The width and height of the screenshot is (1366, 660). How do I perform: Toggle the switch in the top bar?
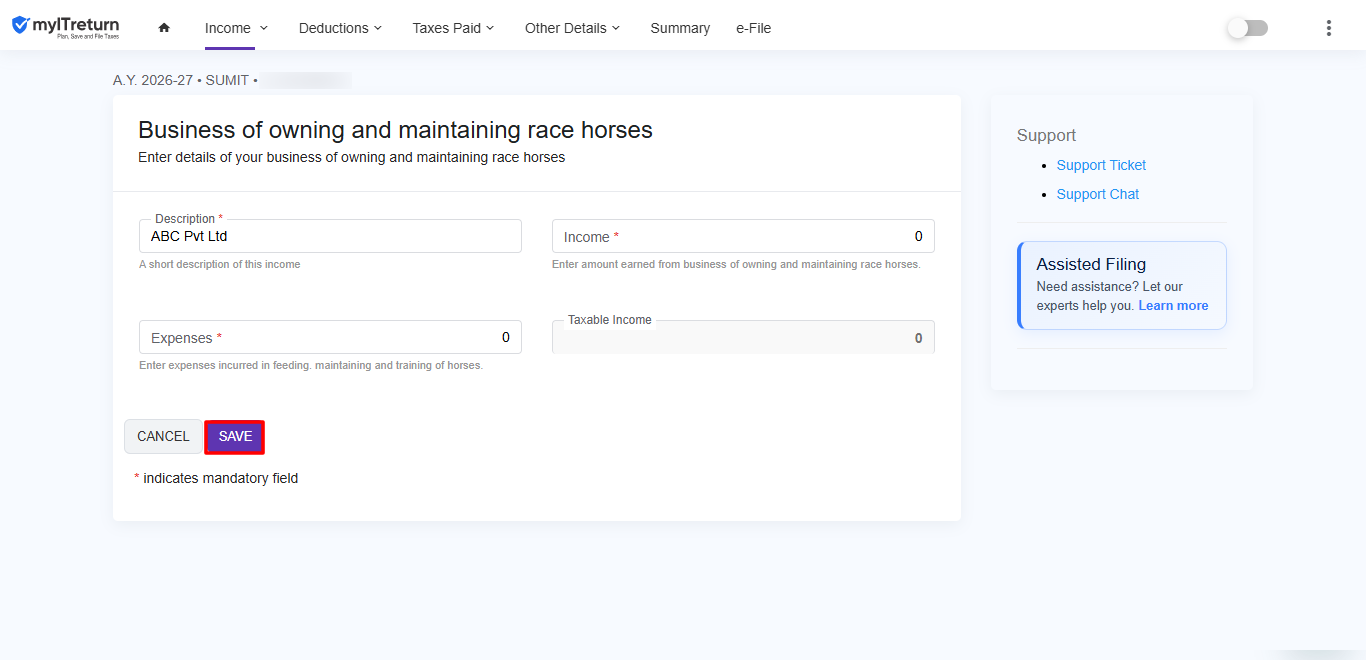pyautogui.click(x=1247, y=28)
